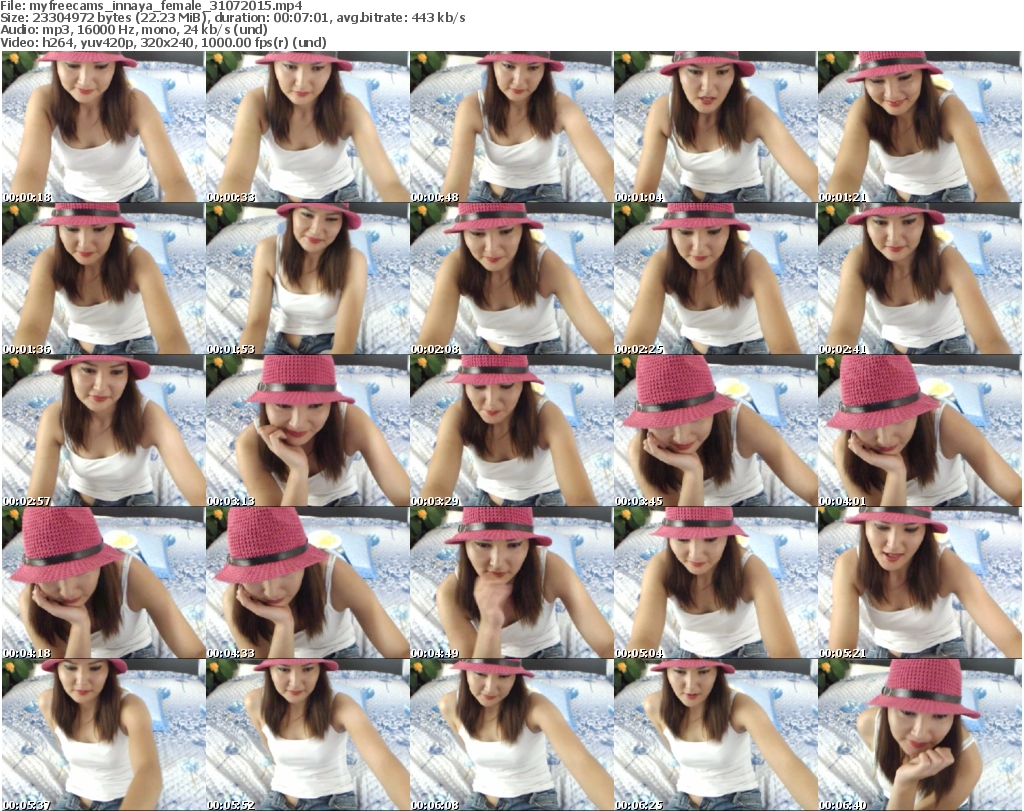The height and width of the screenshot is (811, 1024).
Task: Click the frame at timestamp 00:03:13
Action: (308, 431)
